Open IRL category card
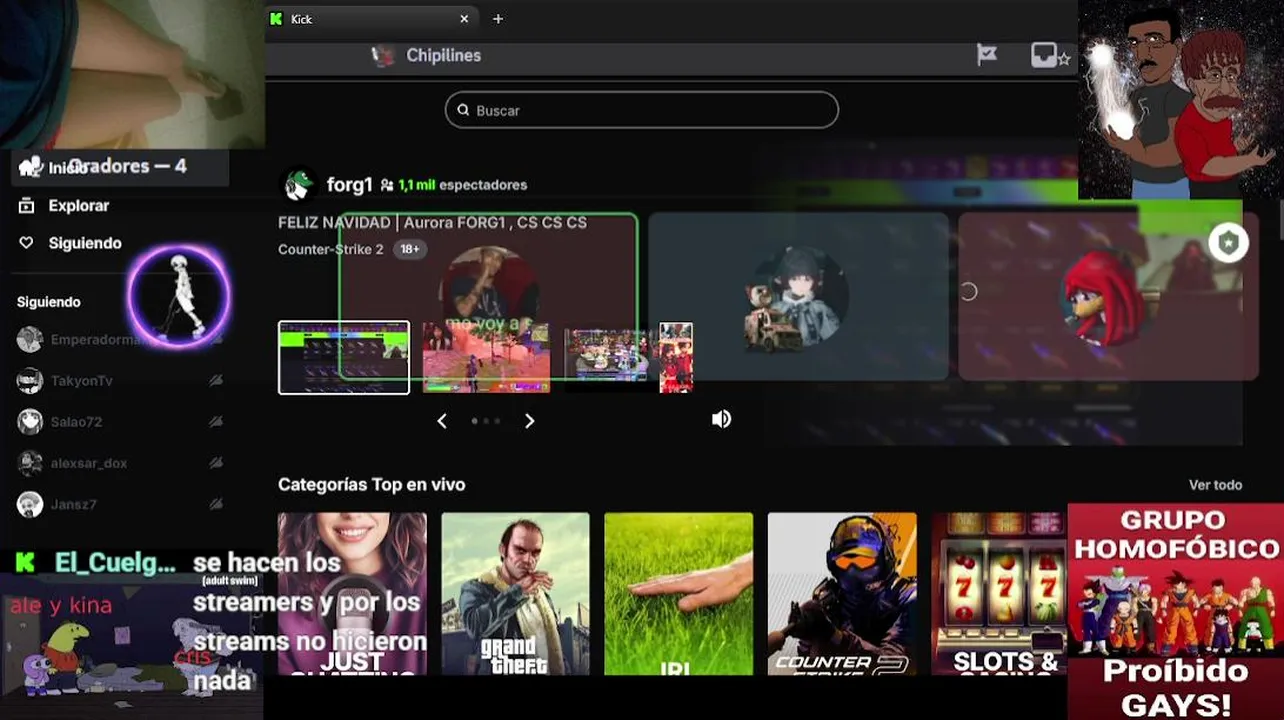Screen dimensions: 1284x720 (678, 594)
